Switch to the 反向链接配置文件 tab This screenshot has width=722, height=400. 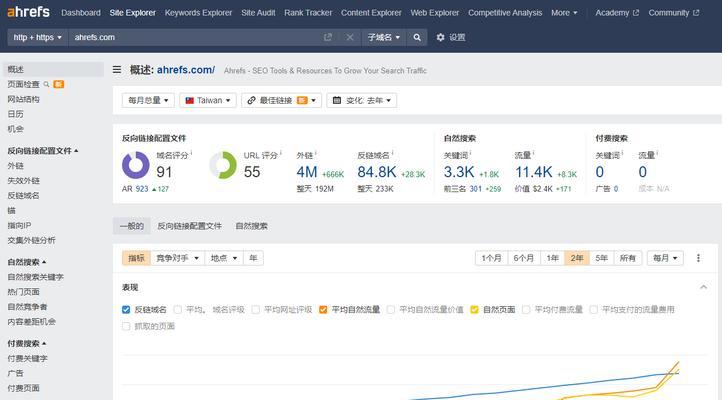click(189, 226)
